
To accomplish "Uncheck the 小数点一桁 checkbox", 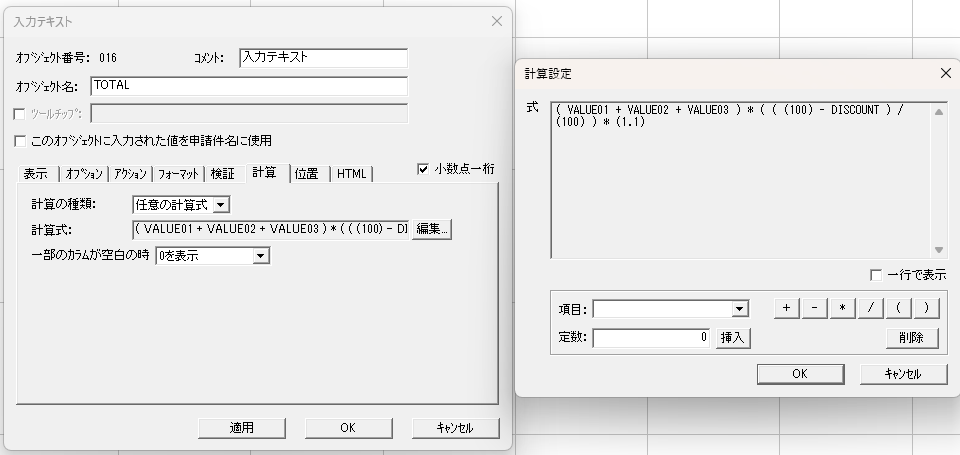I will click(422, 169).
